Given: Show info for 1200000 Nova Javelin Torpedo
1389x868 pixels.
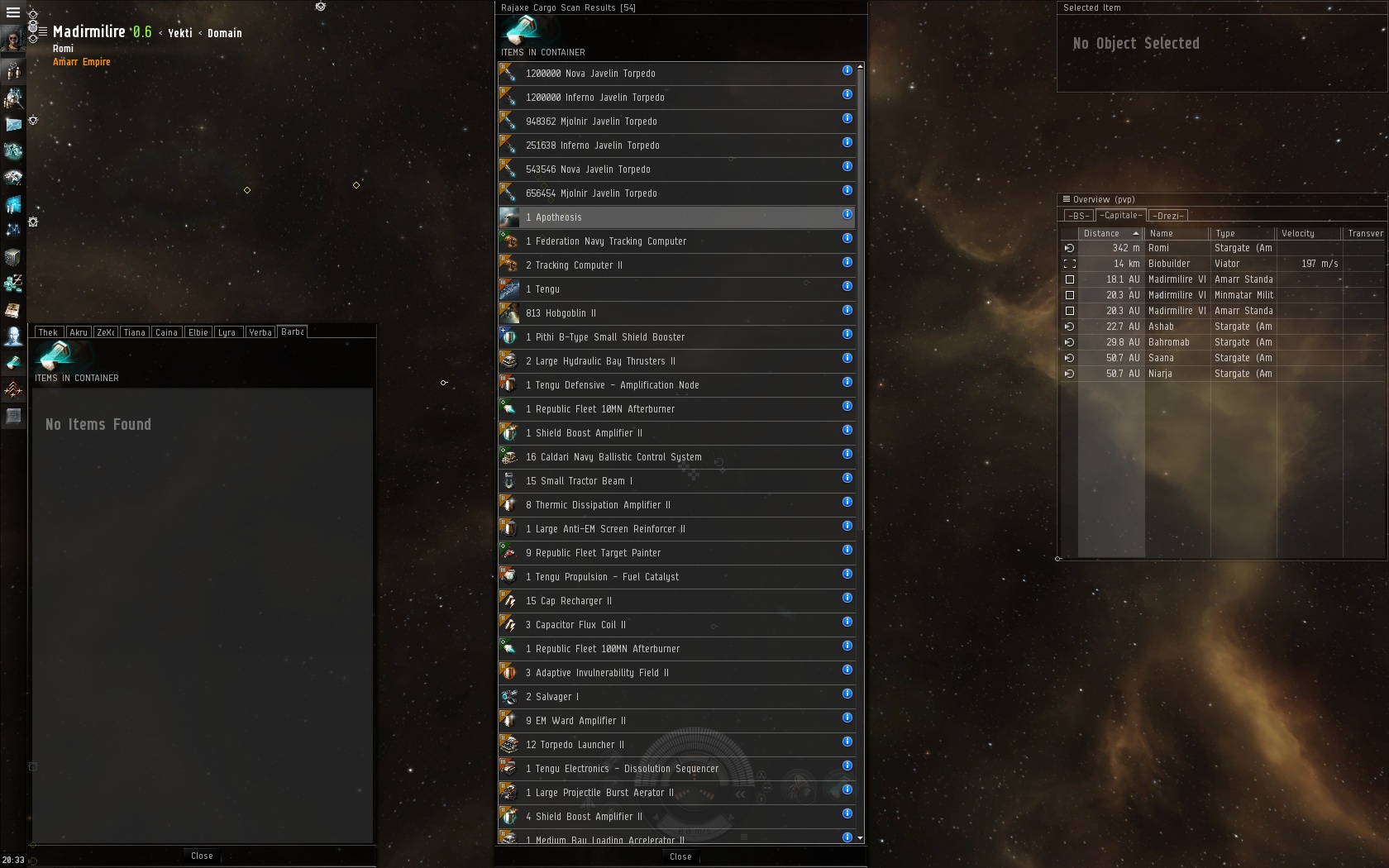Looking at the screenshot, I should pos(847,70).
